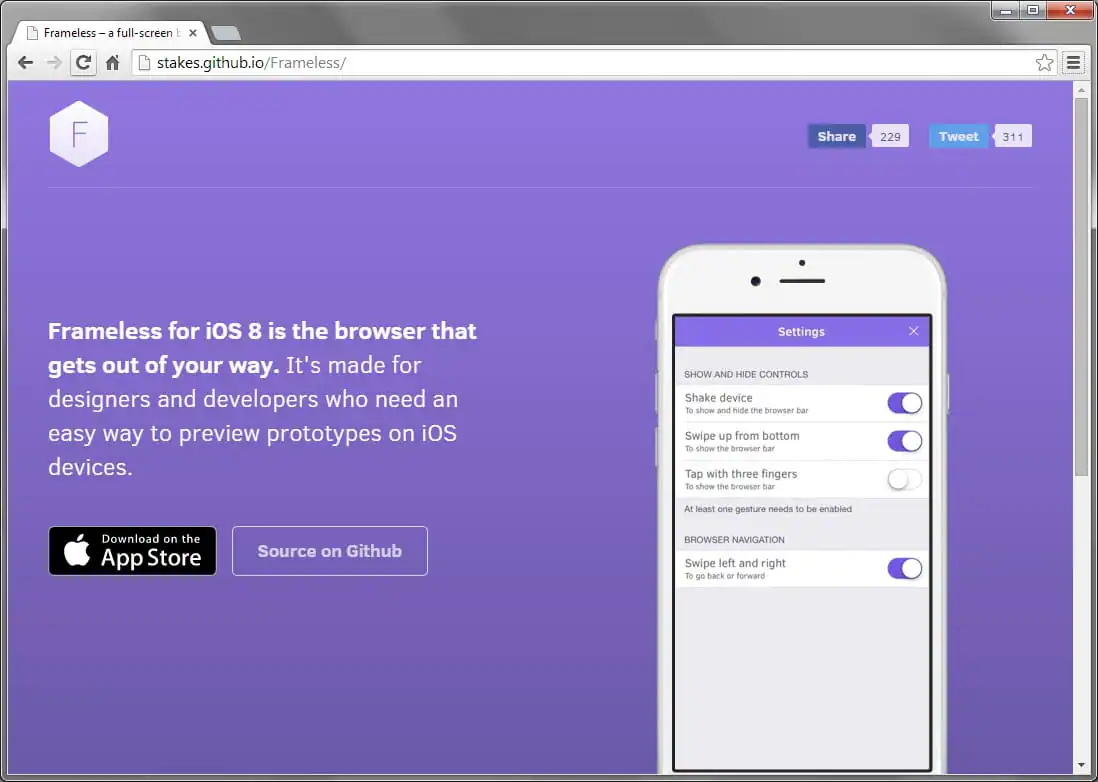This screenshot has width=1098, height=782.
Task: Click BROWSER NAVIGATION heading
Action: [x=734, y=540]
